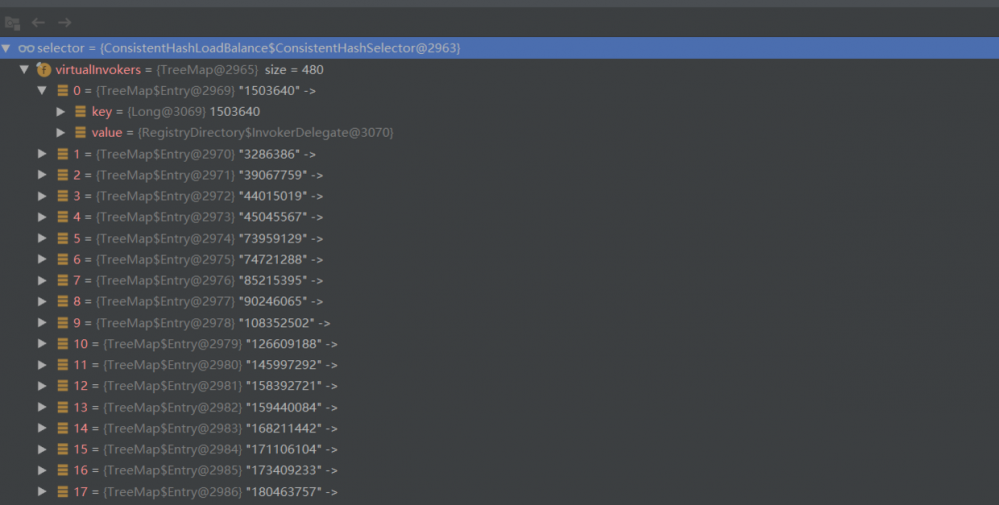Click the entry icon for index 9
The image size is (999, 505).
[x=62, y=323]
